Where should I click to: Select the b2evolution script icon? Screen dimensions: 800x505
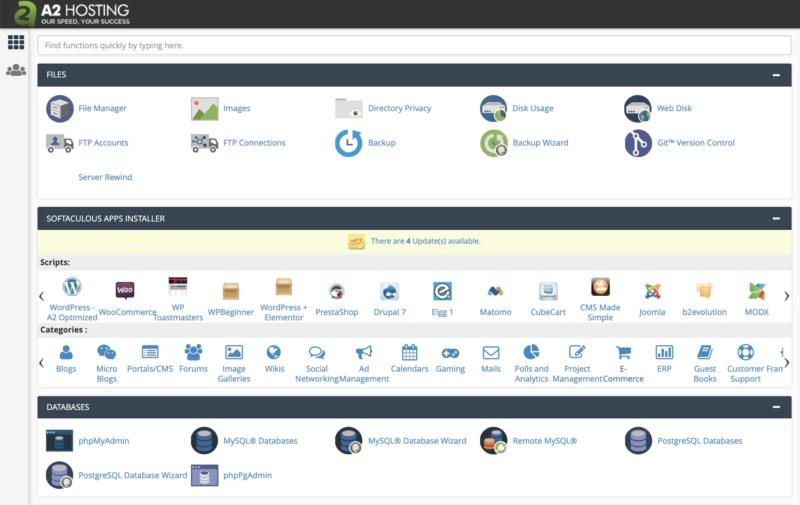click(705, 291)
